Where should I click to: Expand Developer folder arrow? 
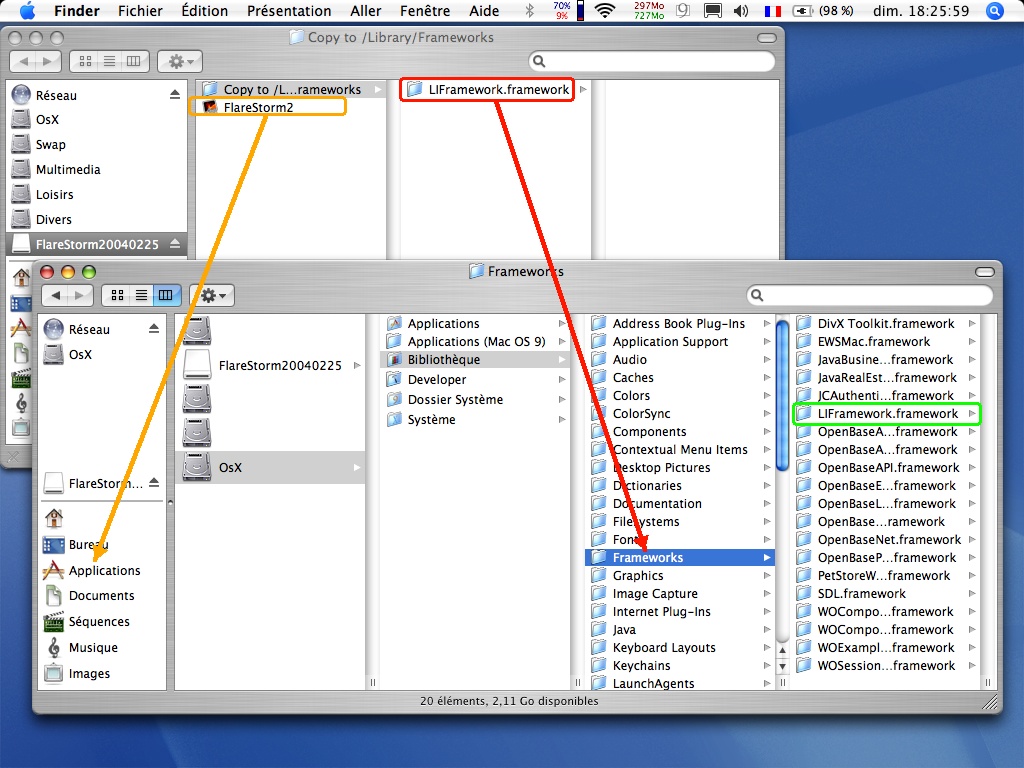[x=562, y=379]
